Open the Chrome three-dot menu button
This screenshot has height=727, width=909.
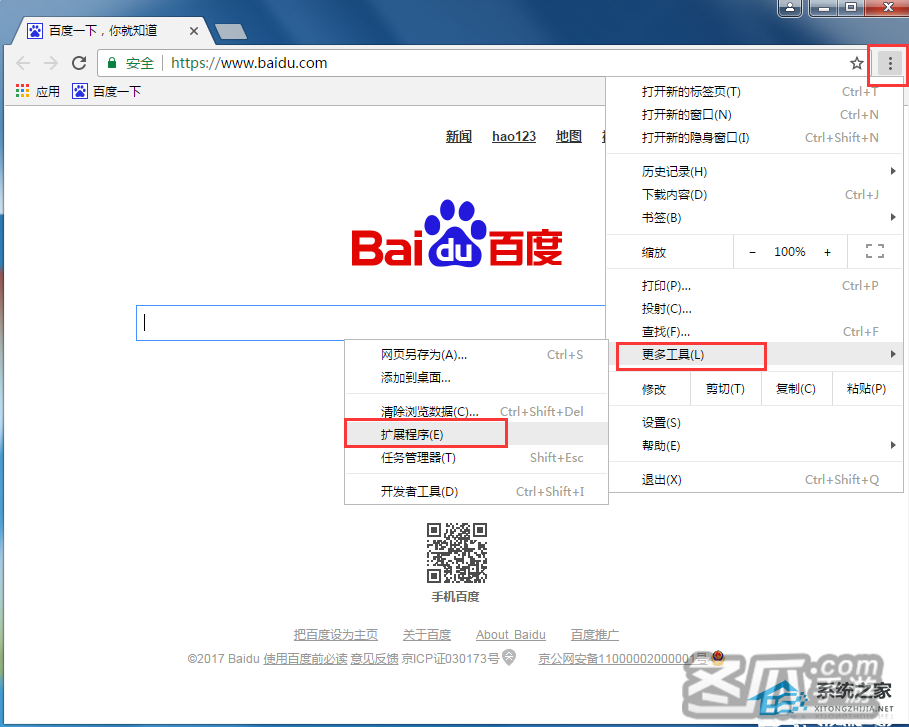coord(890,63)
